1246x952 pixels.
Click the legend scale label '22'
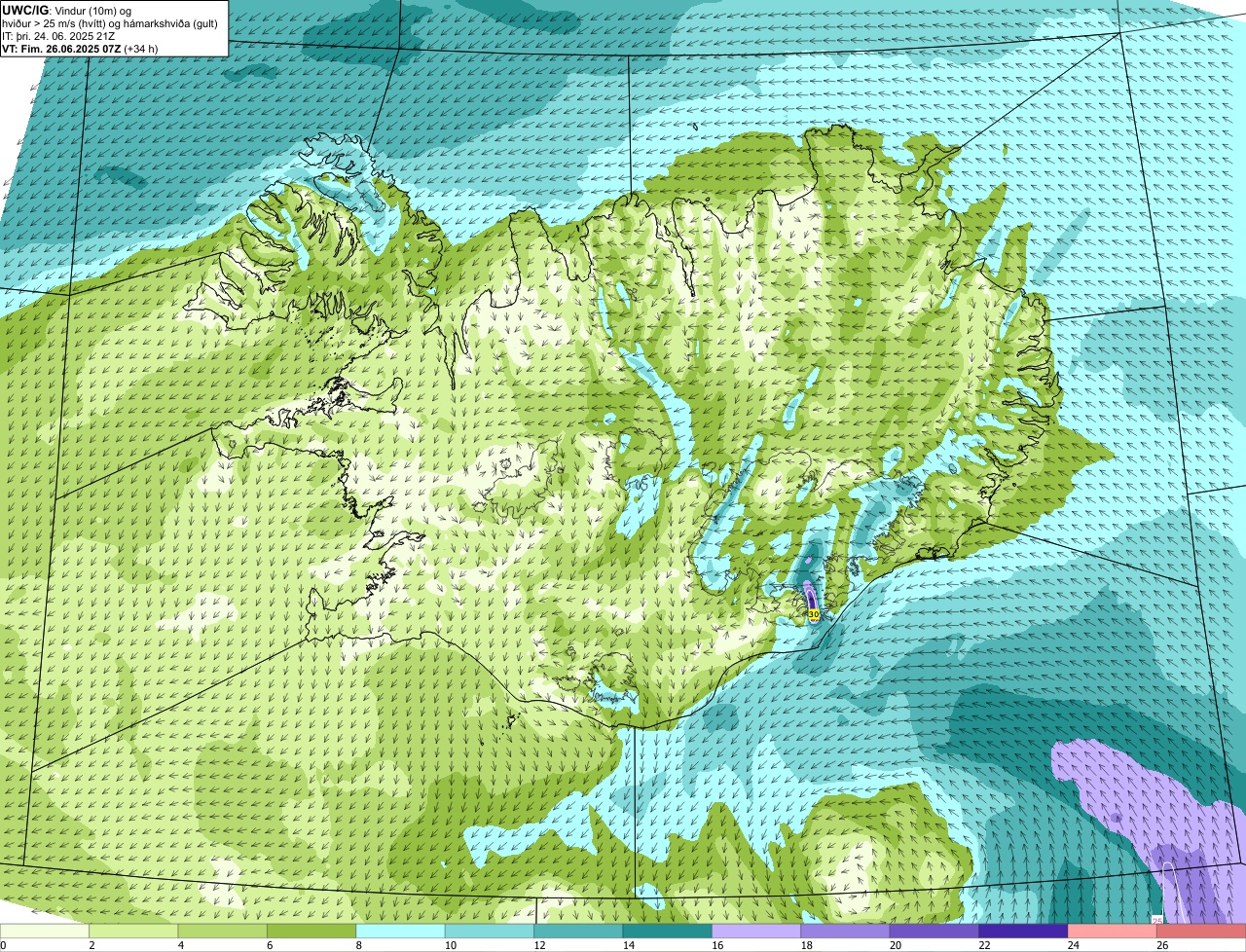984,945
